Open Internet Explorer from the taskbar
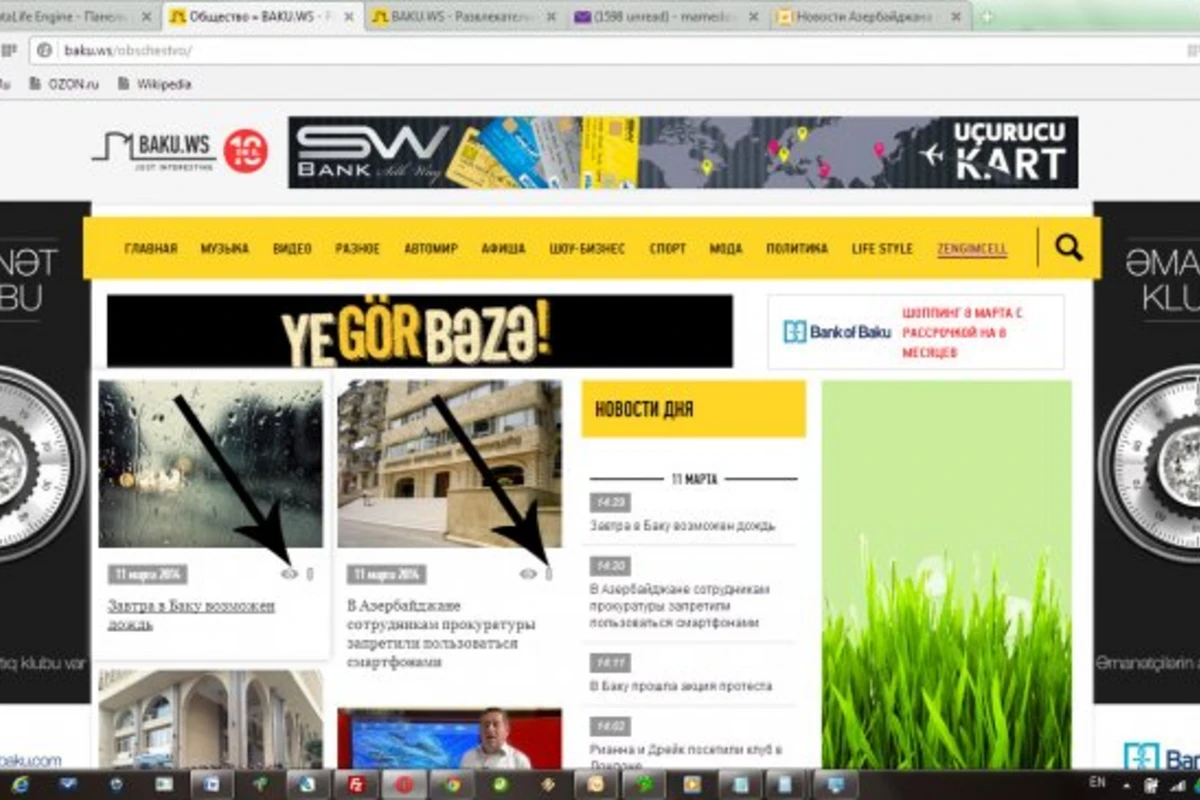Screen dimensions: 1200x800 coord(18,785)
